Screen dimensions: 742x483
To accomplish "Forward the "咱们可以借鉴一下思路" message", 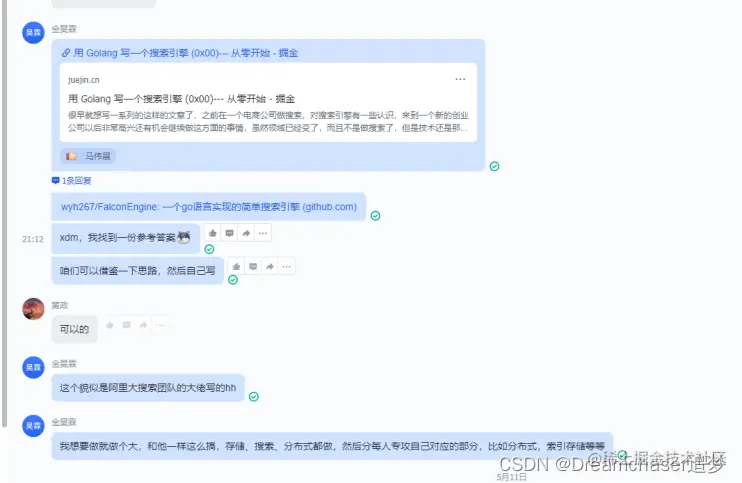I will [270, 267].
